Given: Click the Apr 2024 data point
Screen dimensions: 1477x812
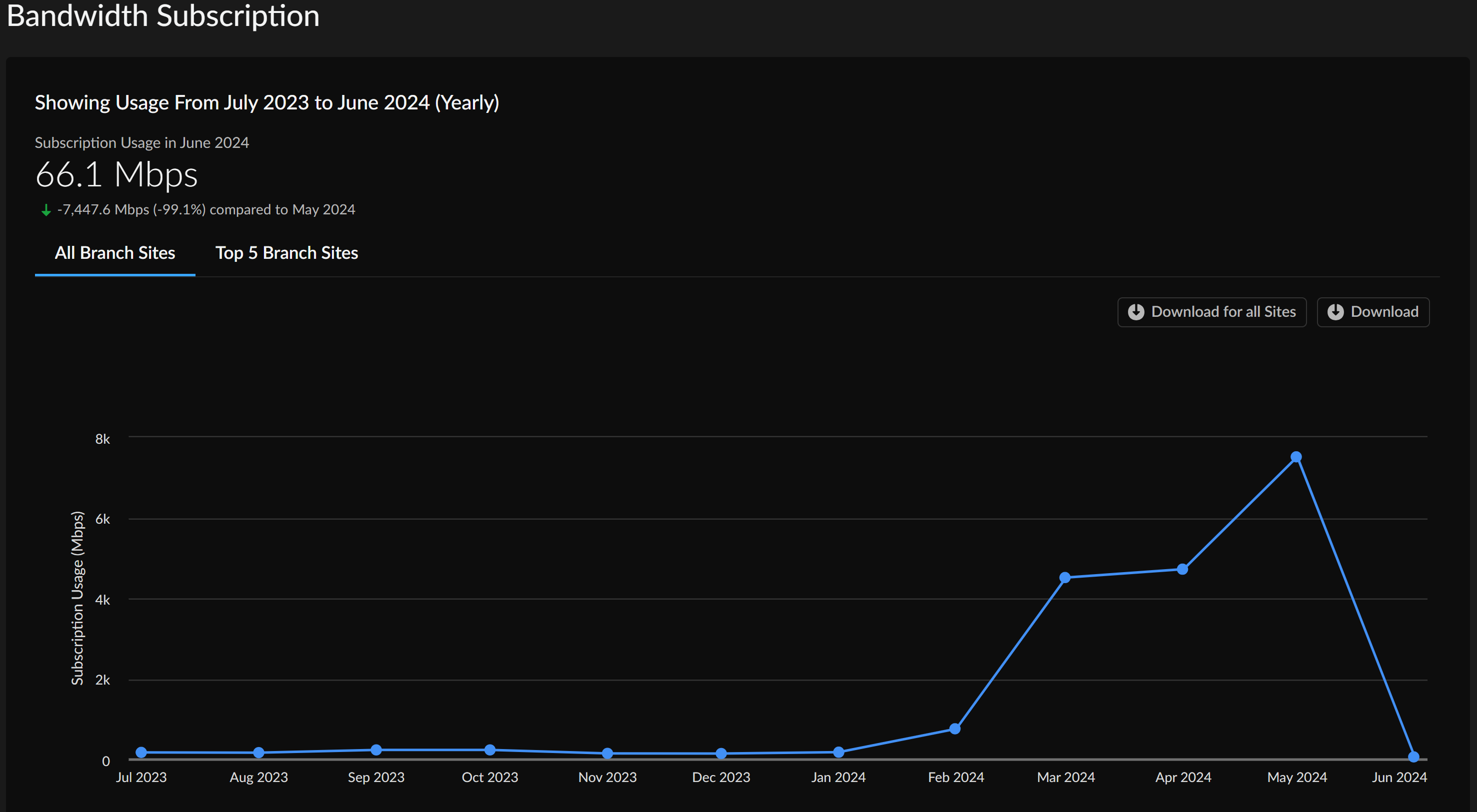Looking at the screenshot, I should (x=1182, y=569).
